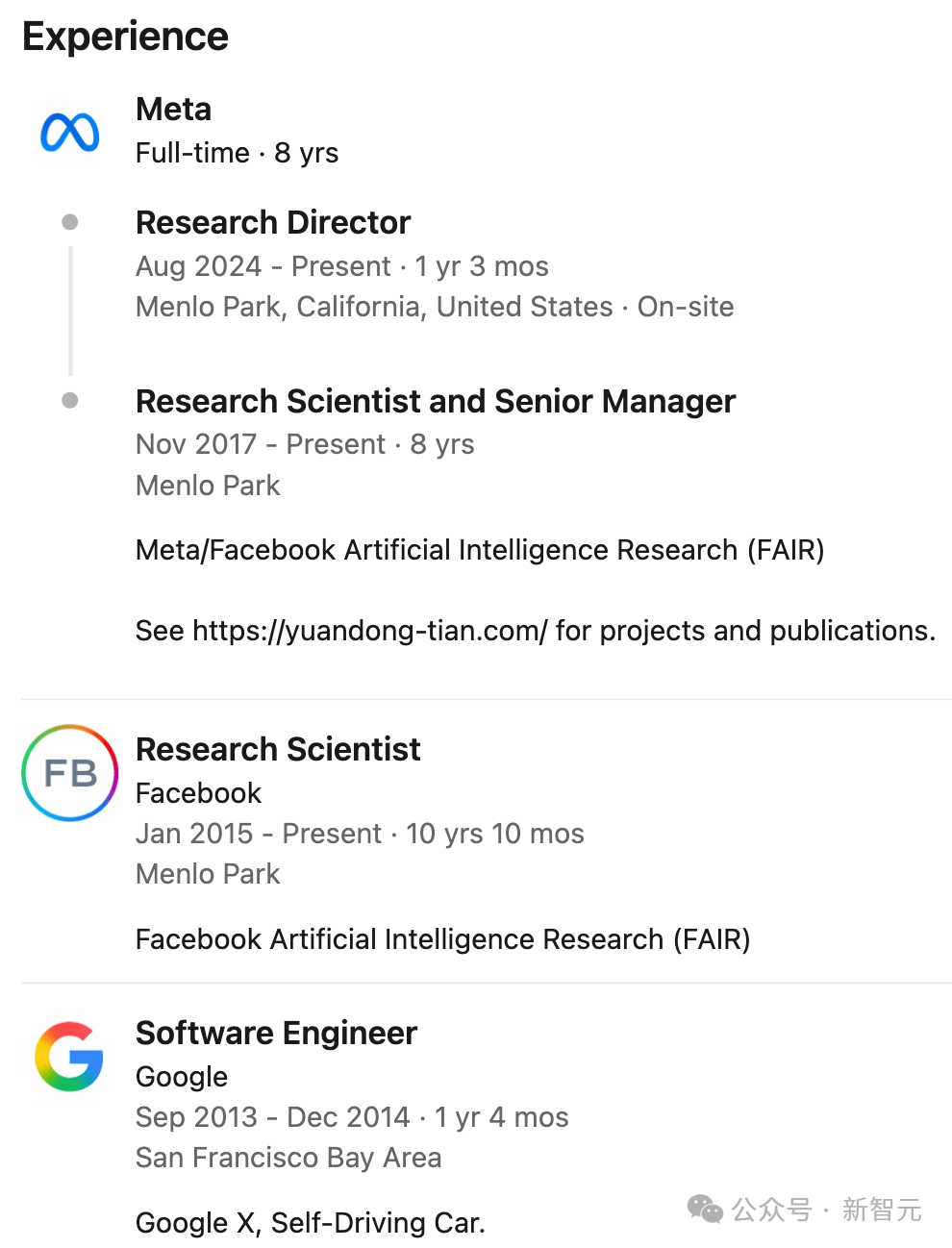Click the Menlo Park, California location text

point(374,307)
